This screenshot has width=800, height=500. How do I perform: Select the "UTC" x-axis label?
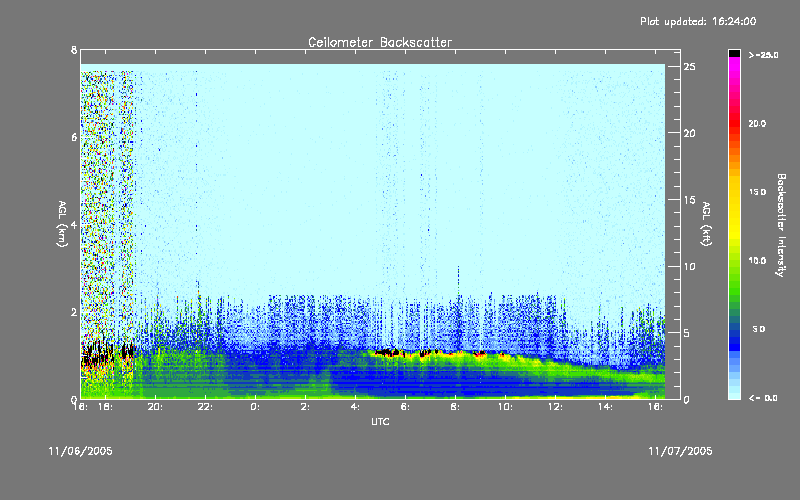pos(380,421)
